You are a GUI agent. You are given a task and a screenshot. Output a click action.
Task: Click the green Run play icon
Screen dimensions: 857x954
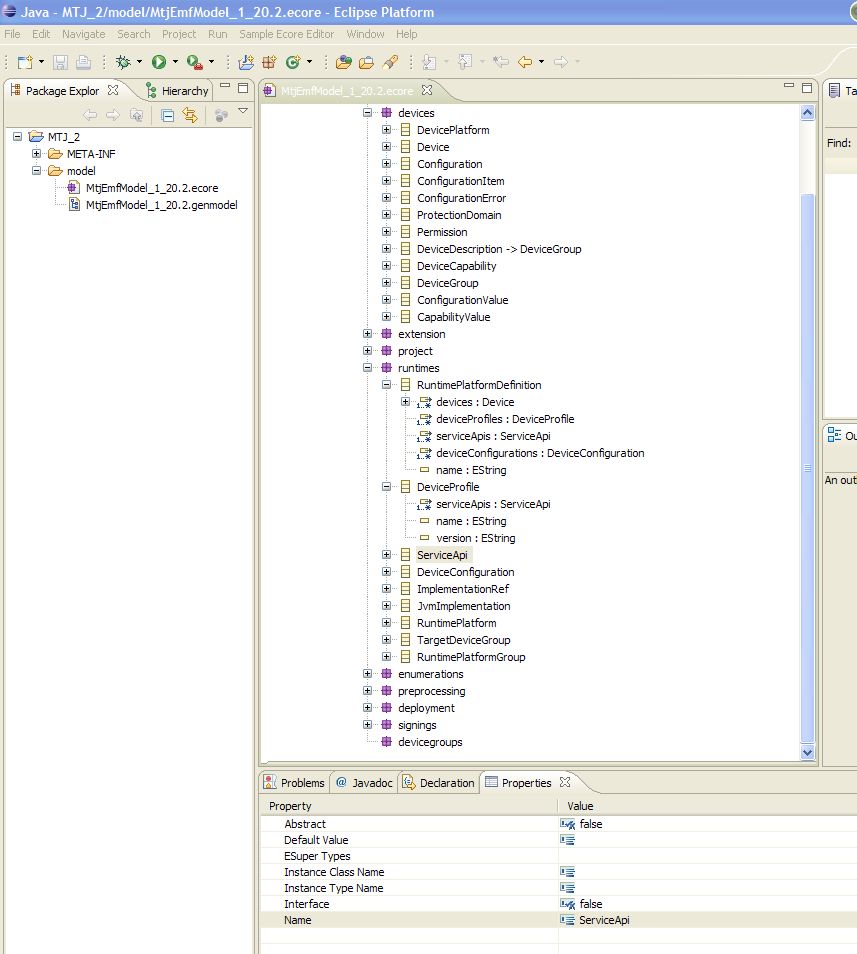point(159,61)
